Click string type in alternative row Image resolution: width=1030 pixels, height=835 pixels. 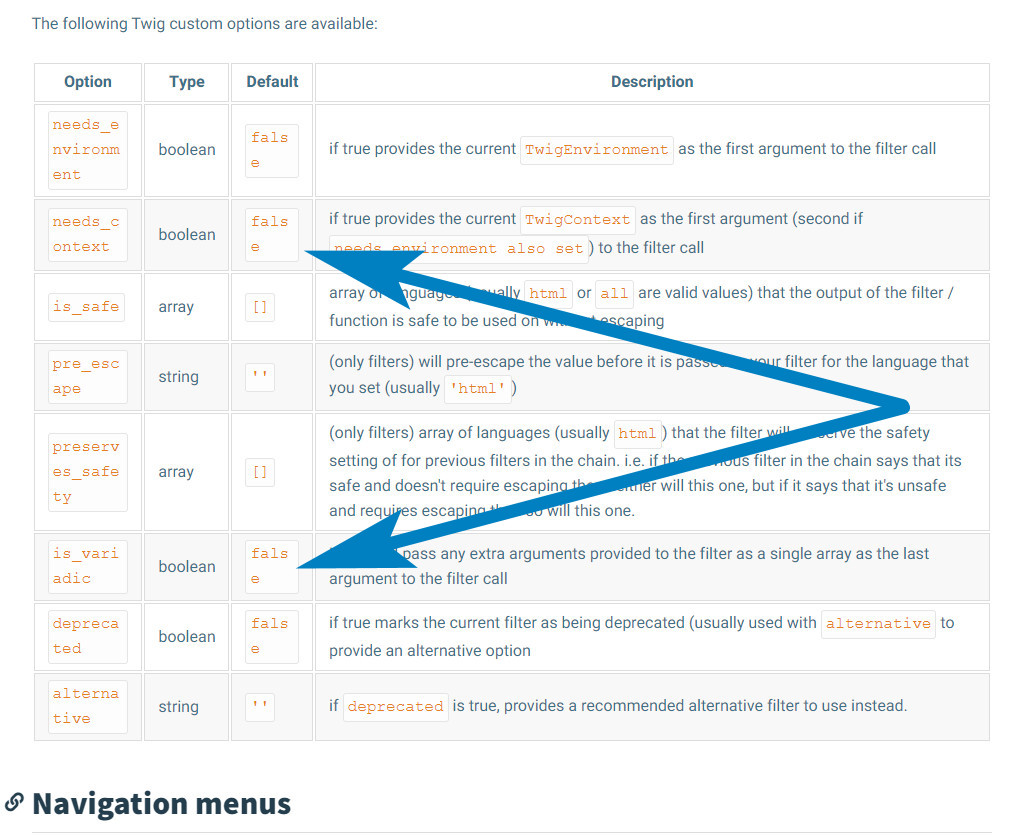click(x=178, y=707)
